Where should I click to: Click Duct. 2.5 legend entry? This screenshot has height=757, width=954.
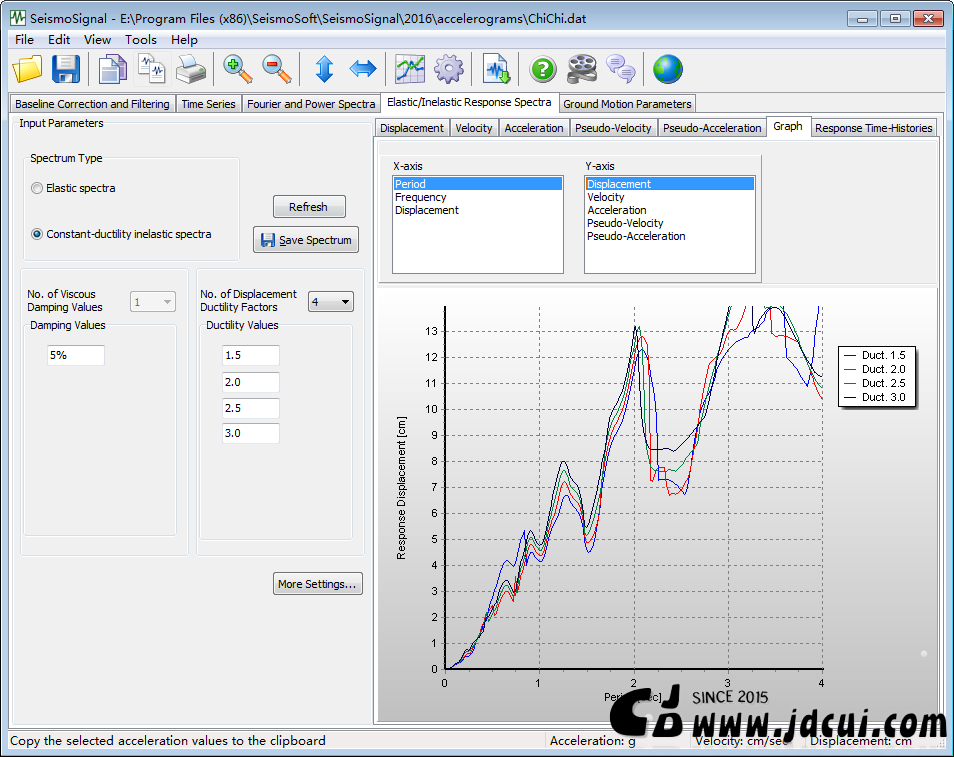point(876,383)
